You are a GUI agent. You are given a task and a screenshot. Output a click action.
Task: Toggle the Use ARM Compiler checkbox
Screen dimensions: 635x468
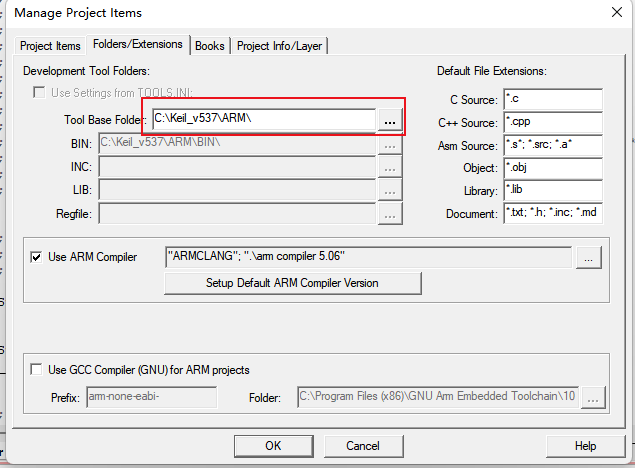coord(37,257)
